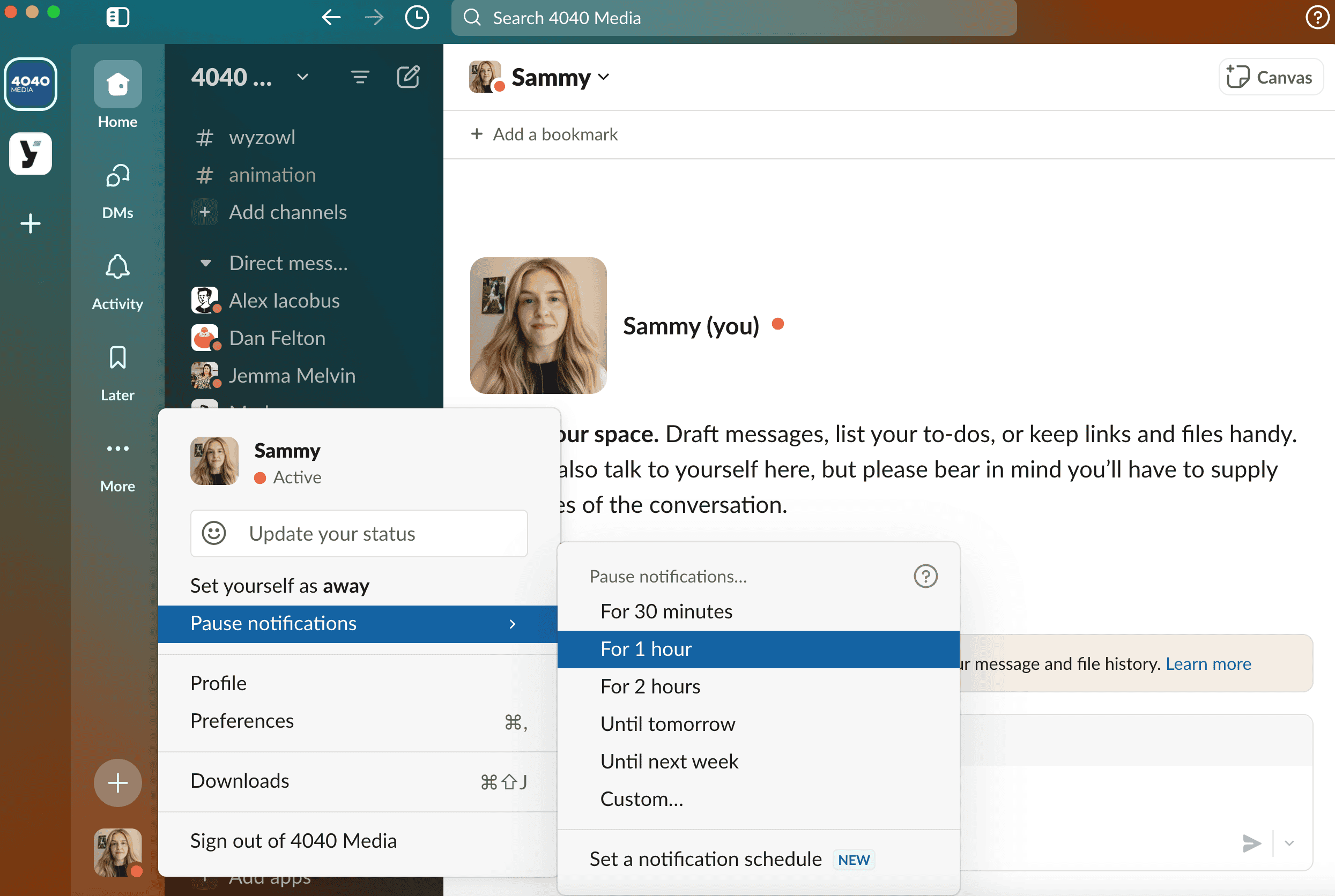This screenshot has width=1335, height=896.
Task: Open the Activity bell icon
Action: 118,267
